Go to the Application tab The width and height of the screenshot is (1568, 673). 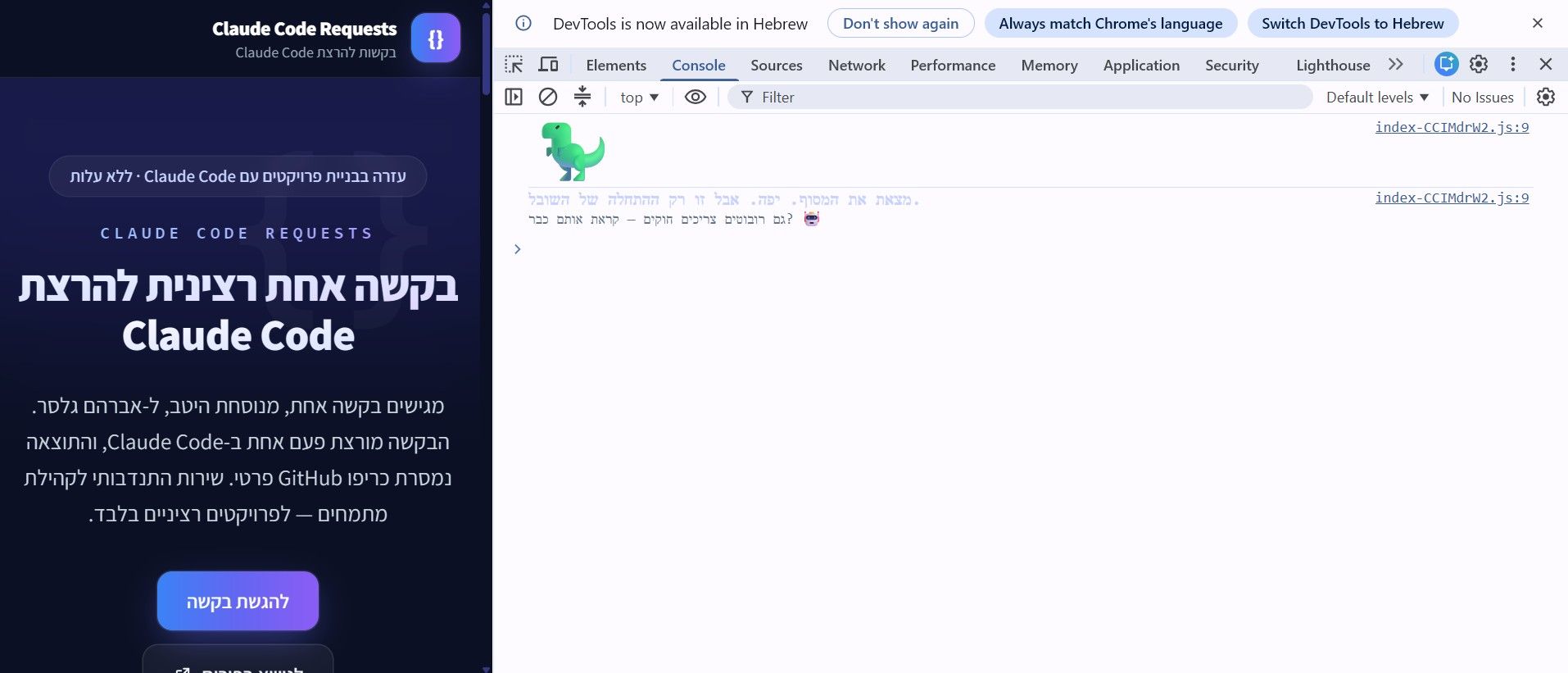click(1141, 66)
